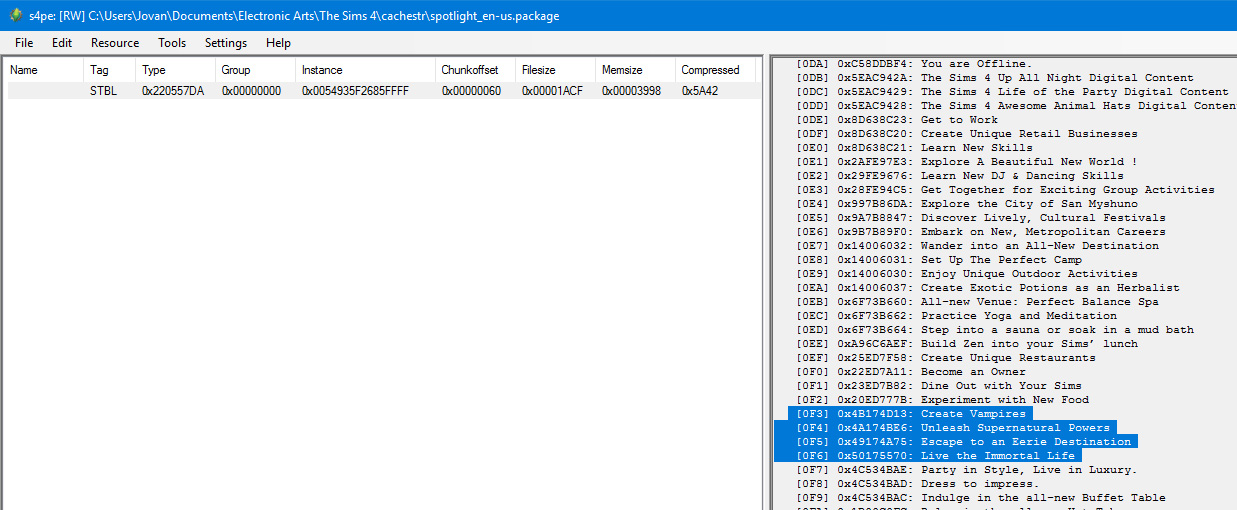Click the s4pe application icon in title bar
The image size is (1237, 510).
tap(16, 16)
